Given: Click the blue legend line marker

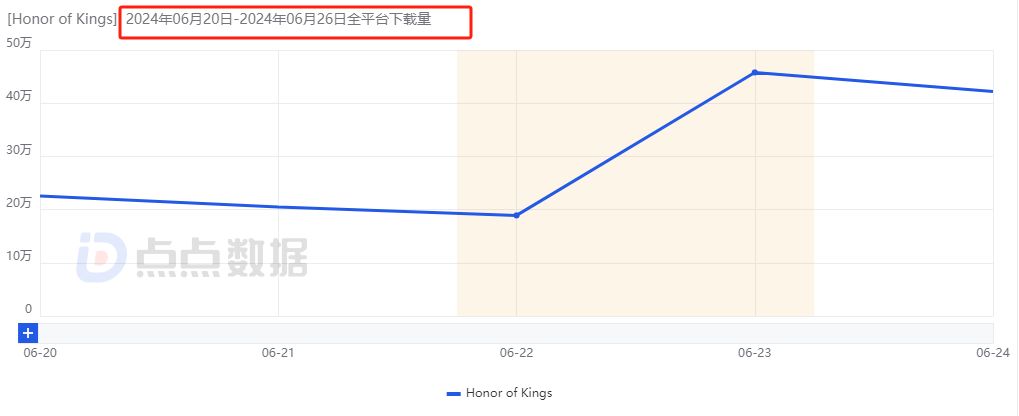Looking at the screenshot, I should (453, 393).
